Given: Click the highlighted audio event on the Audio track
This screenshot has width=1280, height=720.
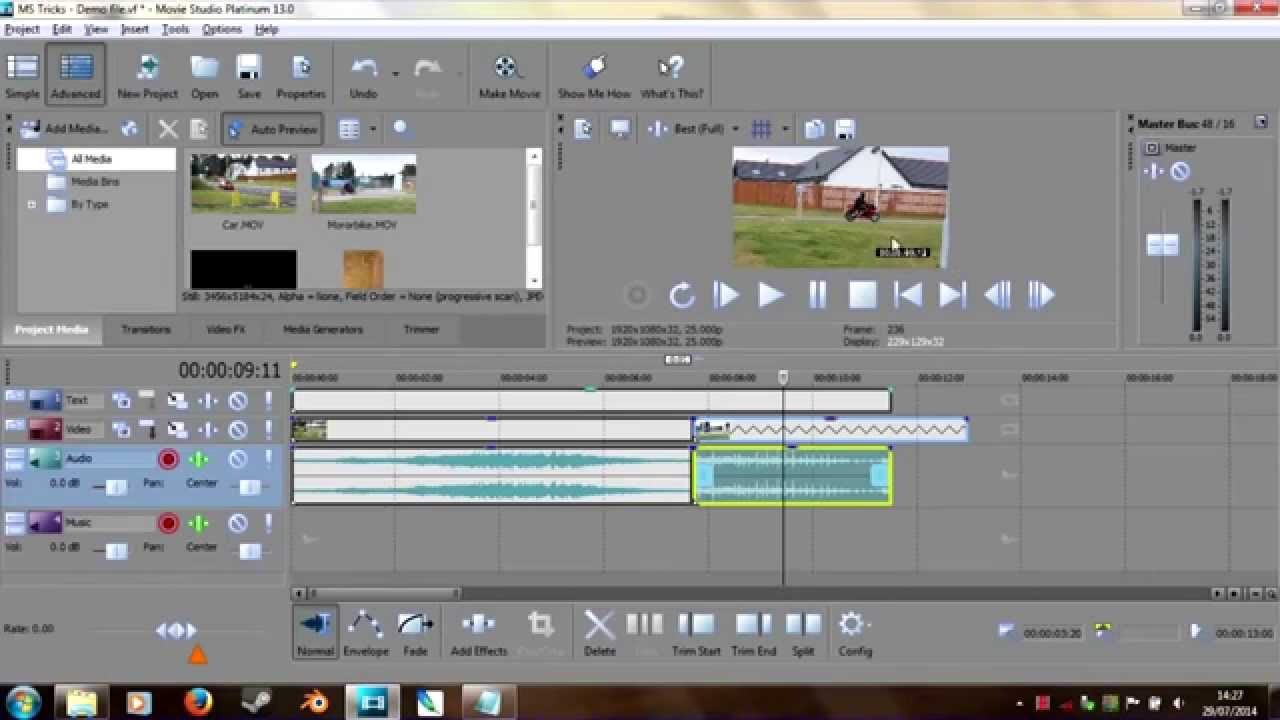Looking at the screenshot, I should pyautogui.click(x=792, y=476).
